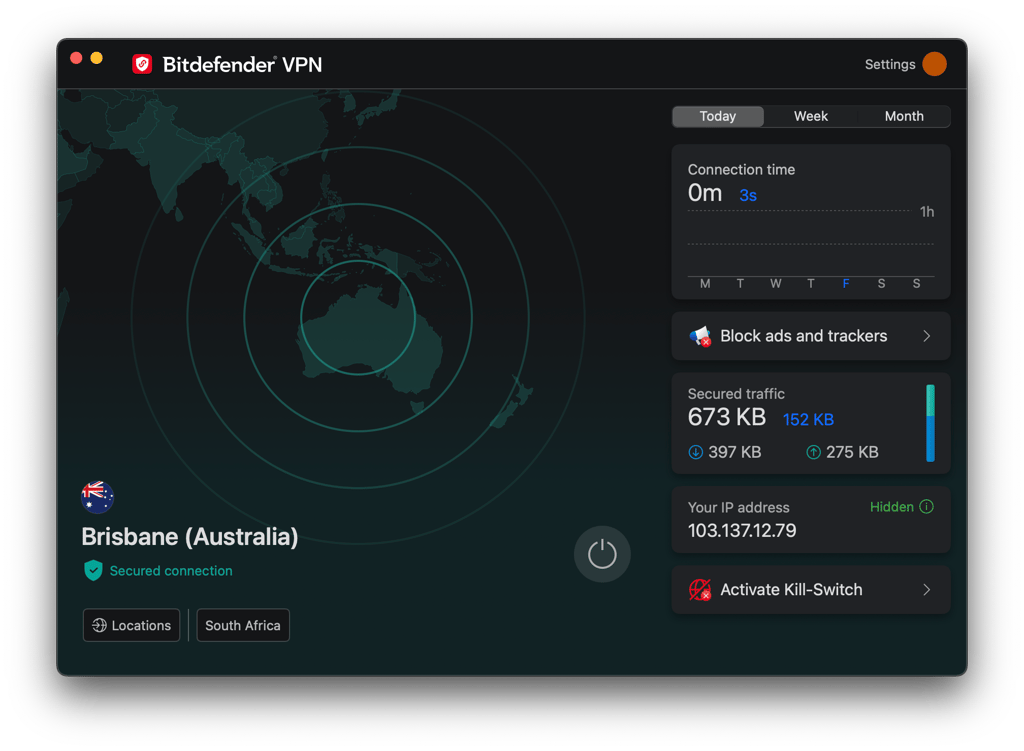Viewport: 1024px width, 751px height.
Task: Click the 1h chart scale label
Action: coord(927,212)
